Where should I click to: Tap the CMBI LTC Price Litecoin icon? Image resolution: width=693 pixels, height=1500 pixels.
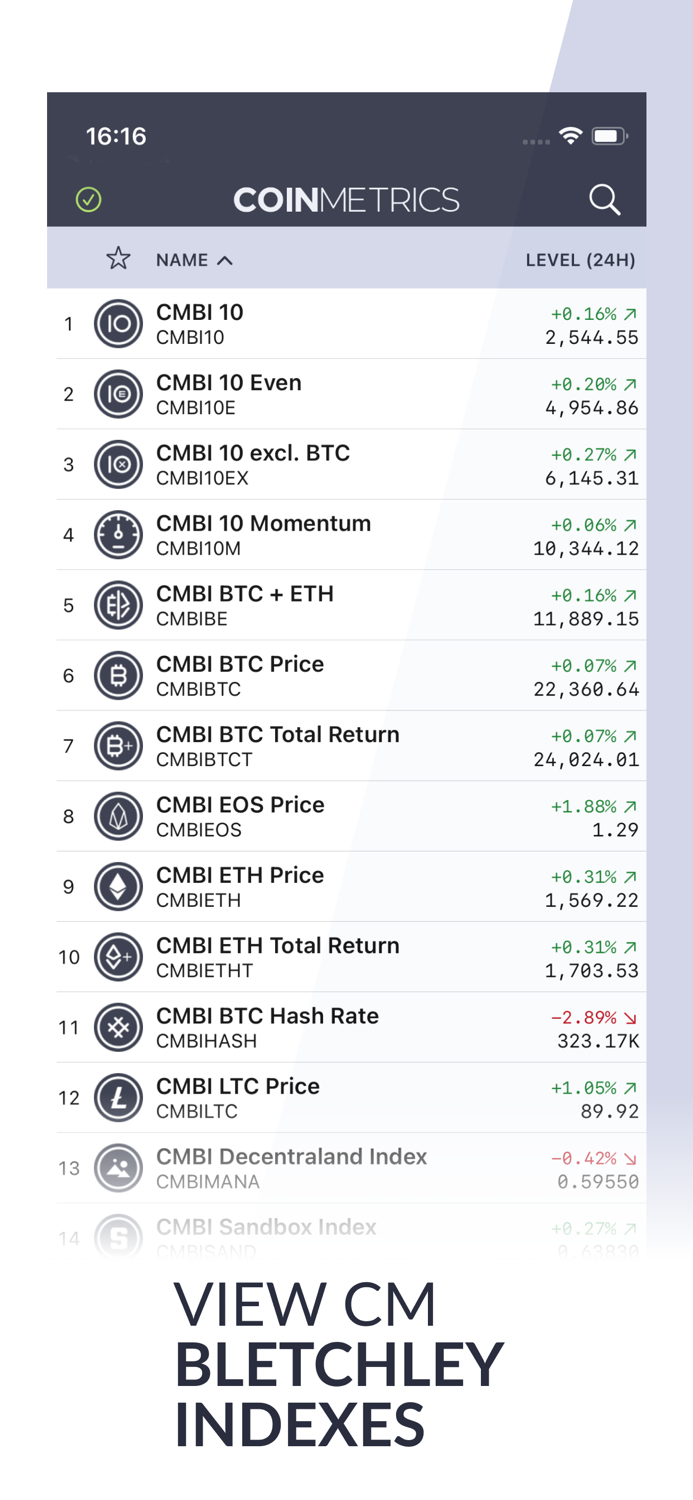[x=118, y=1097]
